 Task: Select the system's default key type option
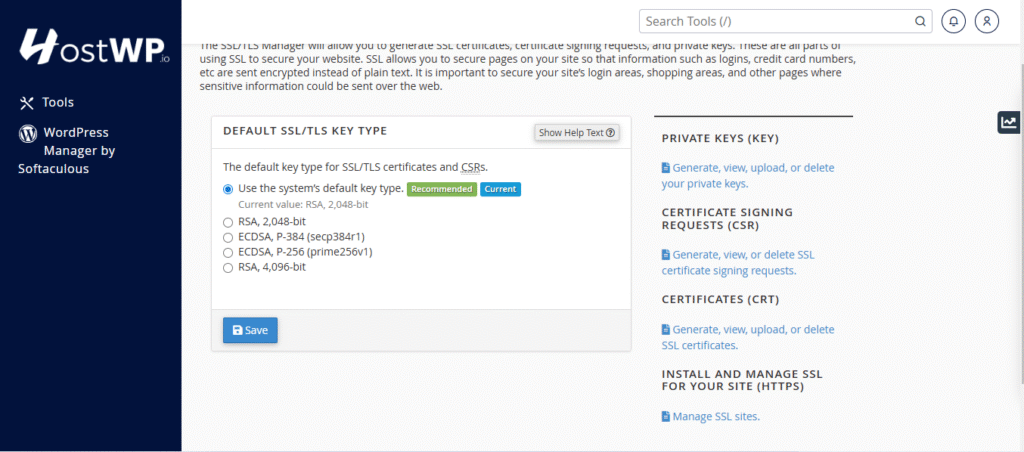[228, 189]
